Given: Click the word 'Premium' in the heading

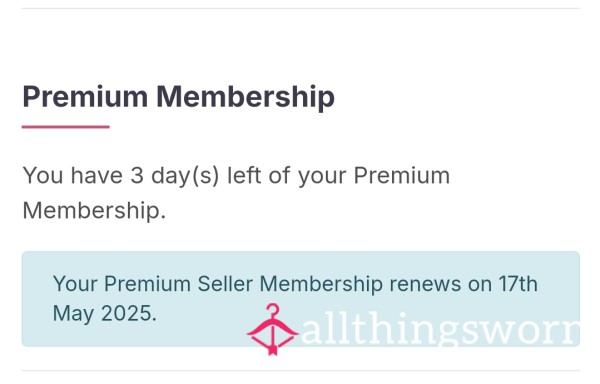Looking at the screenshot, I should (85, 96).
